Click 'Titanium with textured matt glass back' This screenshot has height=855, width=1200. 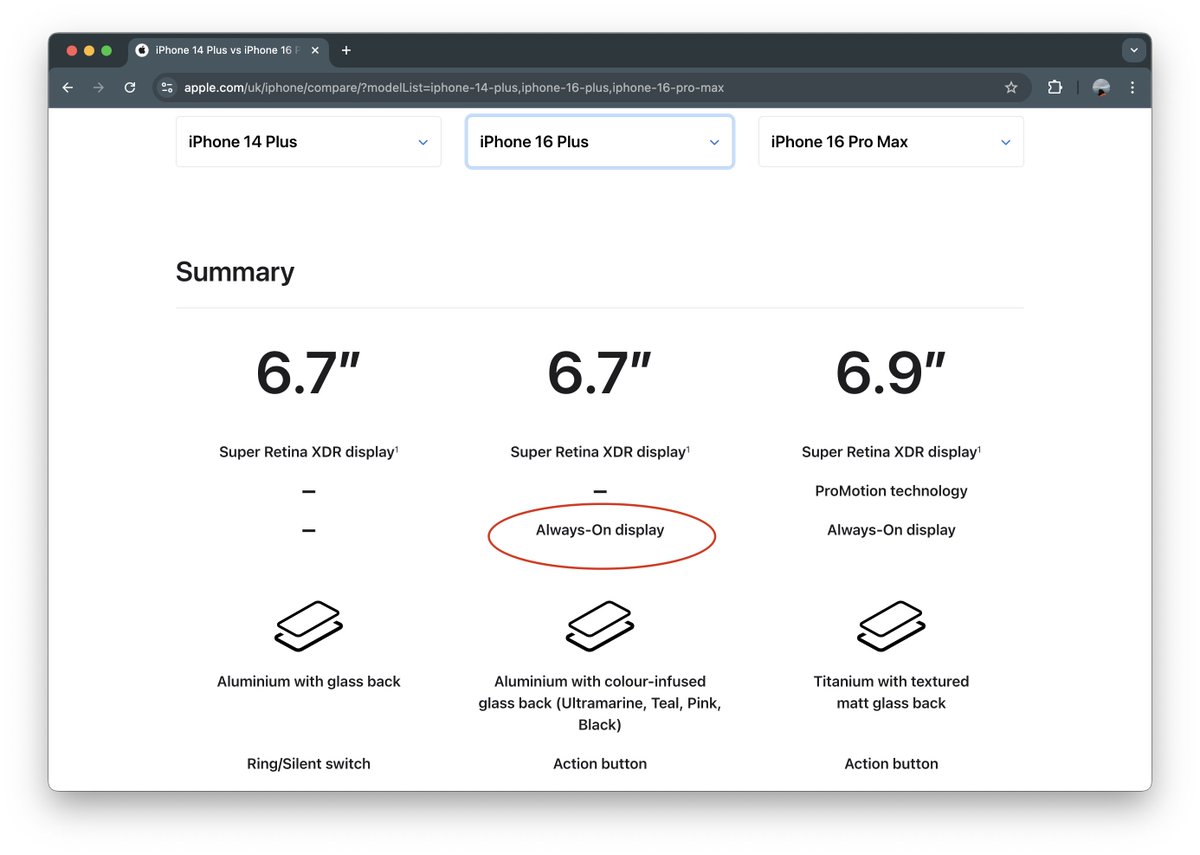tap(891, 692)
